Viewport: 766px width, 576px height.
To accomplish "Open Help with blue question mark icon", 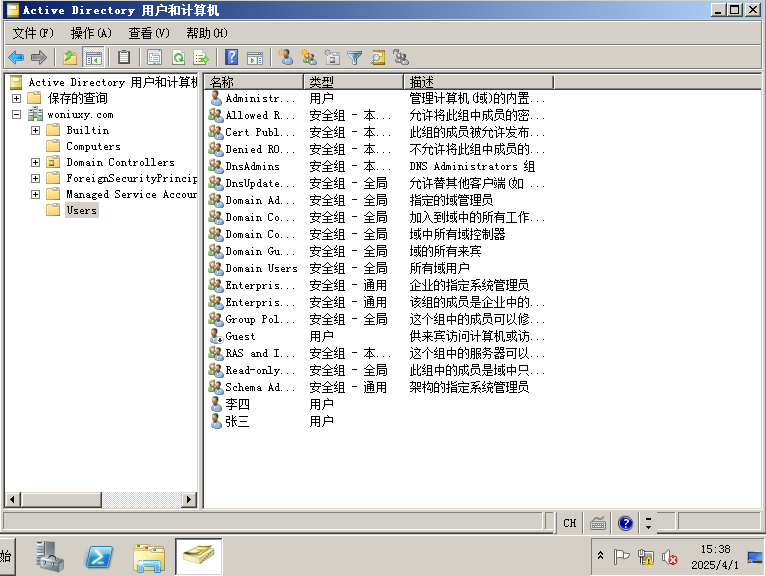I will 232,57.
